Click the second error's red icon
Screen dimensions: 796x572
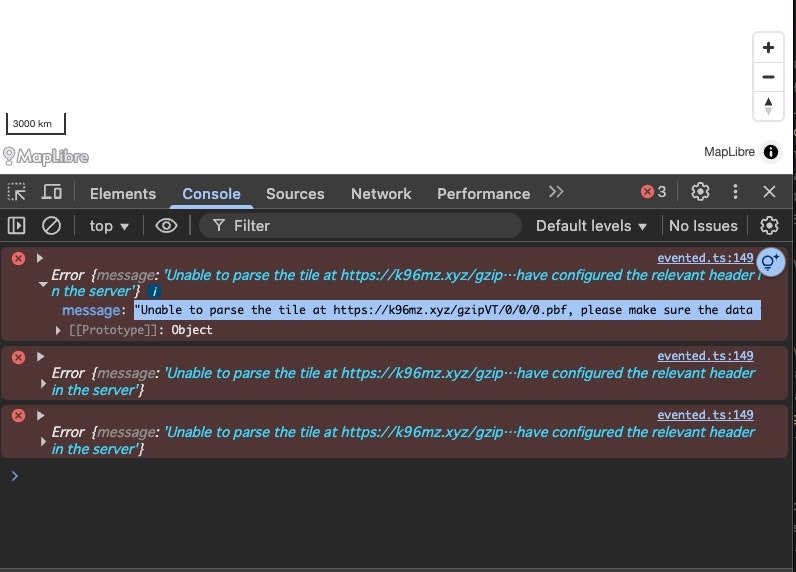[x=18, y=357]
